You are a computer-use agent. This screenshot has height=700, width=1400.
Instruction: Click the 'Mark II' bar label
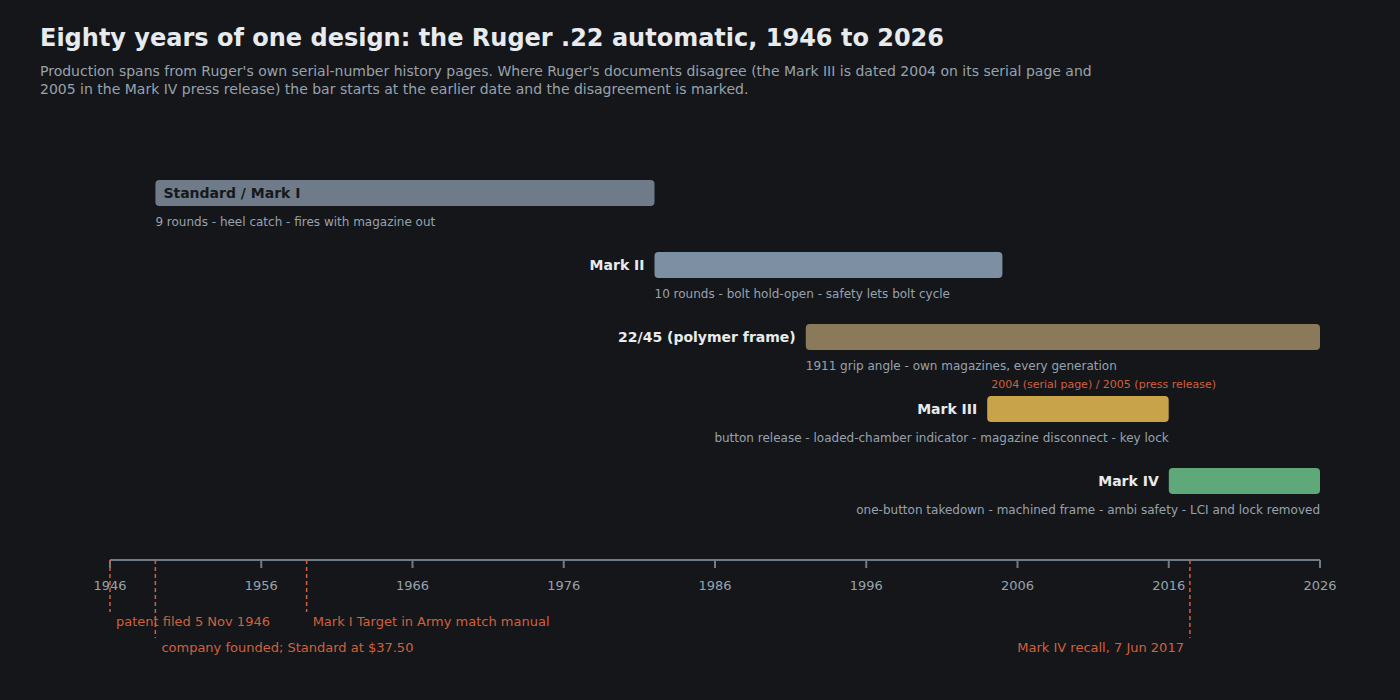617,265
